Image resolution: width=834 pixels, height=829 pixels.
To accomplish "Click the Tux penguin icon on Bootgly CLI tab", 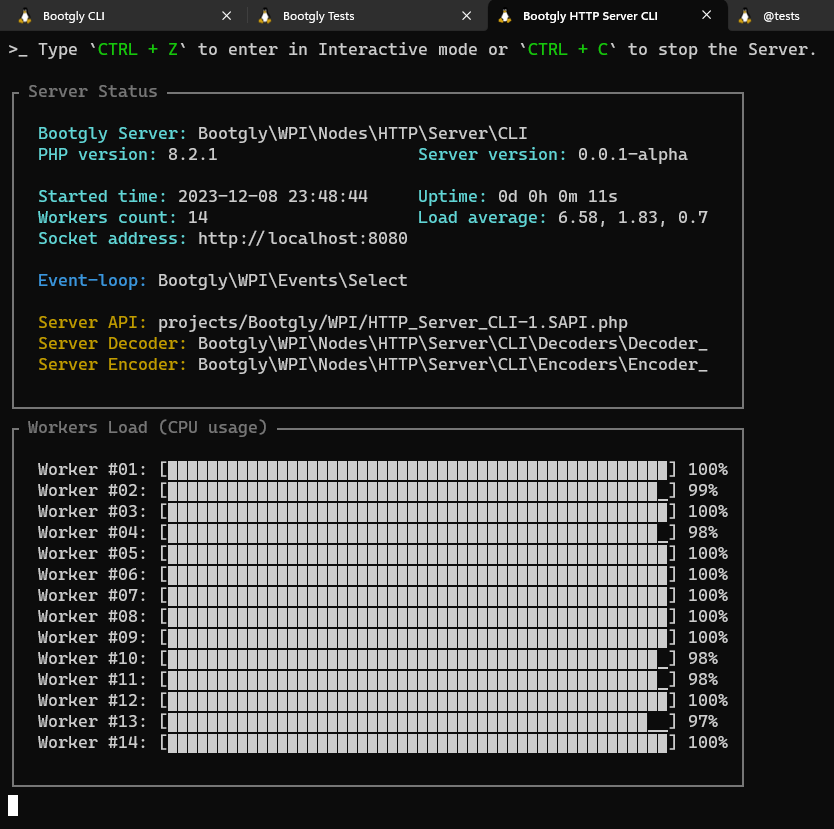I will point(24,16).
